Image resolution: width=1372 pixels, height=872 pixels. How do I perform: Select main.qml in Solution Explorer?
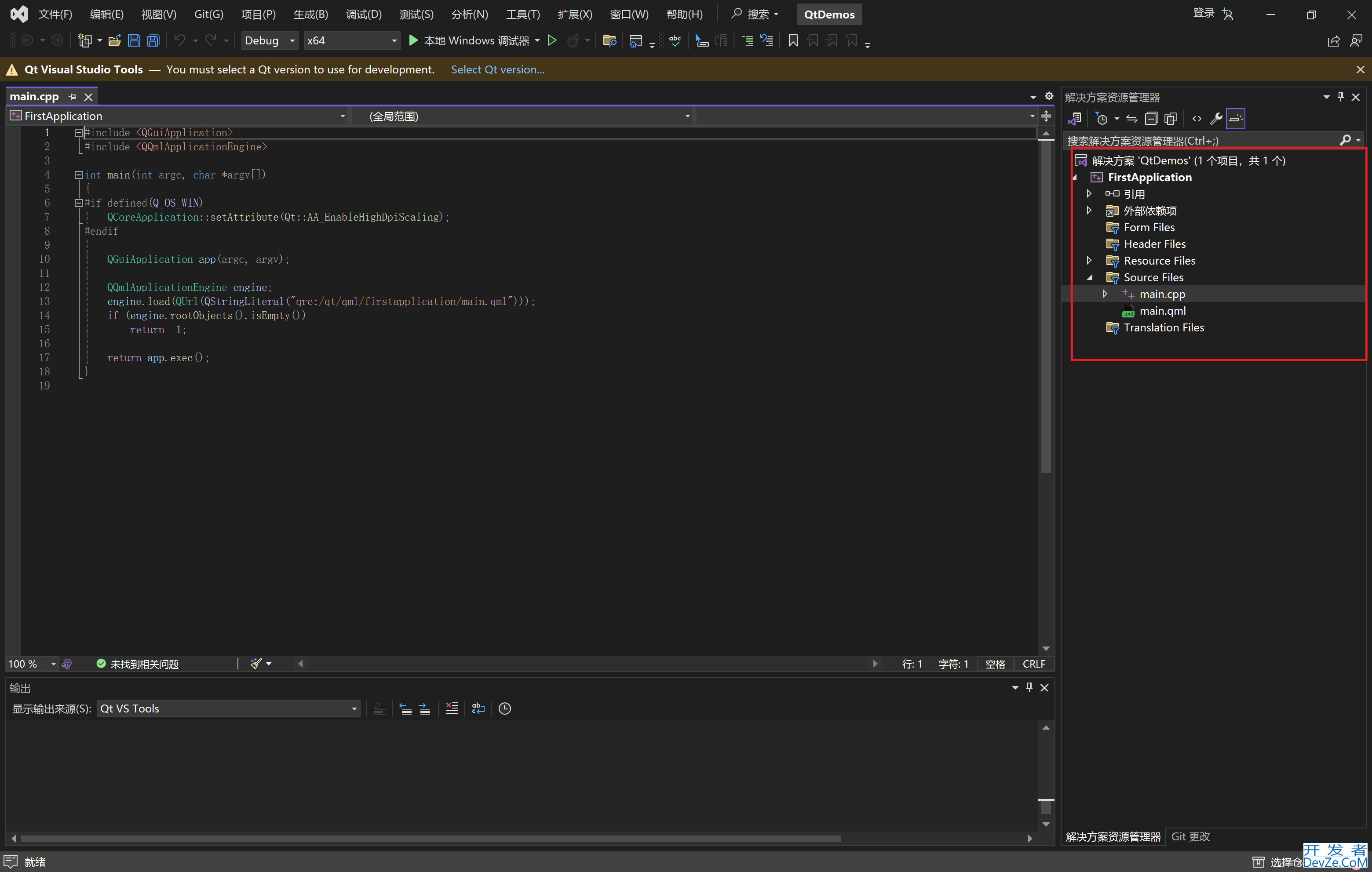pyautogui.click(x=1162, y=311)
